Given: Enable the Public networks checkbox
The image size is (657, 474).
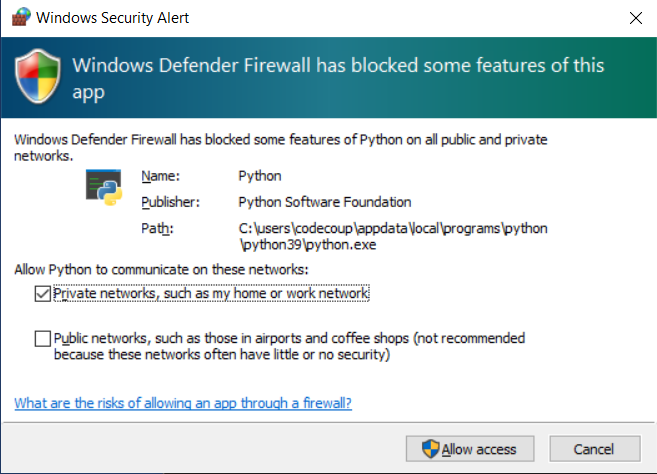Looking at the screenshot, I should (42, 339).
